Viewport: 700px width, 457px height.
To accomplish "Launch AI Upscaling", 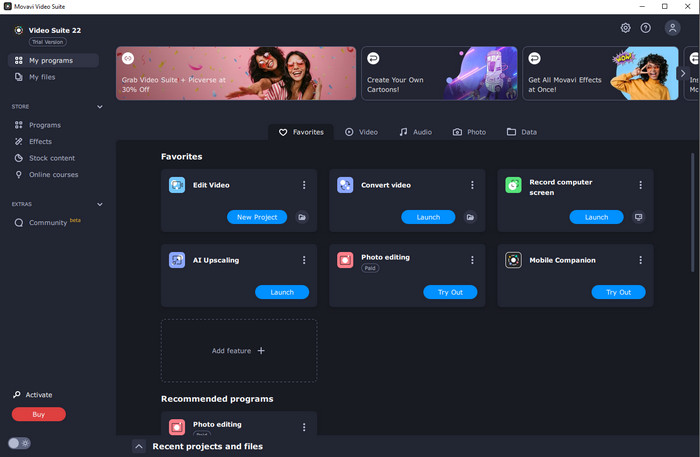I will [282, 292].
